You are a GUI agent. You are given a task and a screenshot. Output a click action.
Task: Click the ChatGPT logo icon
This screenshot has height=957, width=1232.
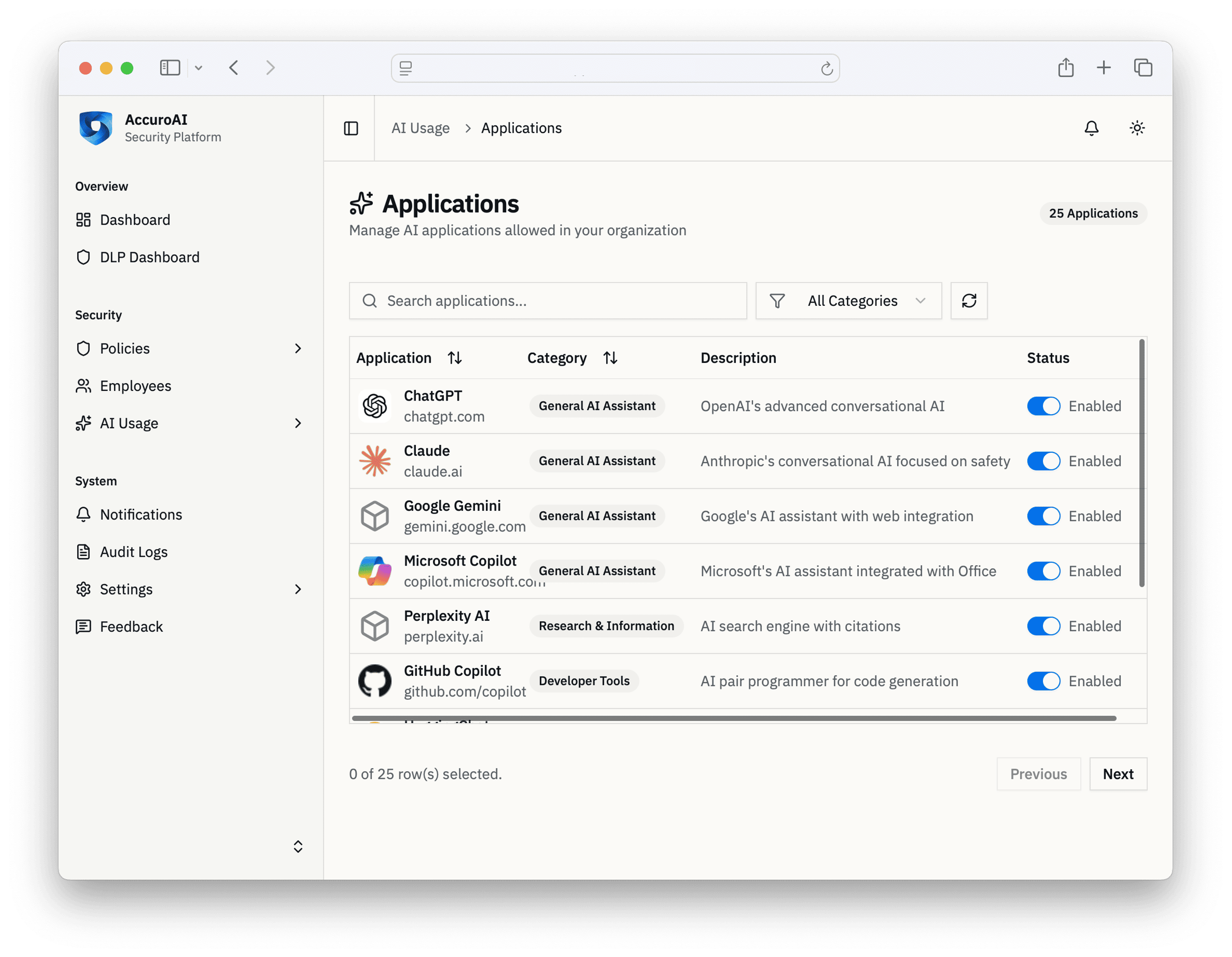pos(375,406)
